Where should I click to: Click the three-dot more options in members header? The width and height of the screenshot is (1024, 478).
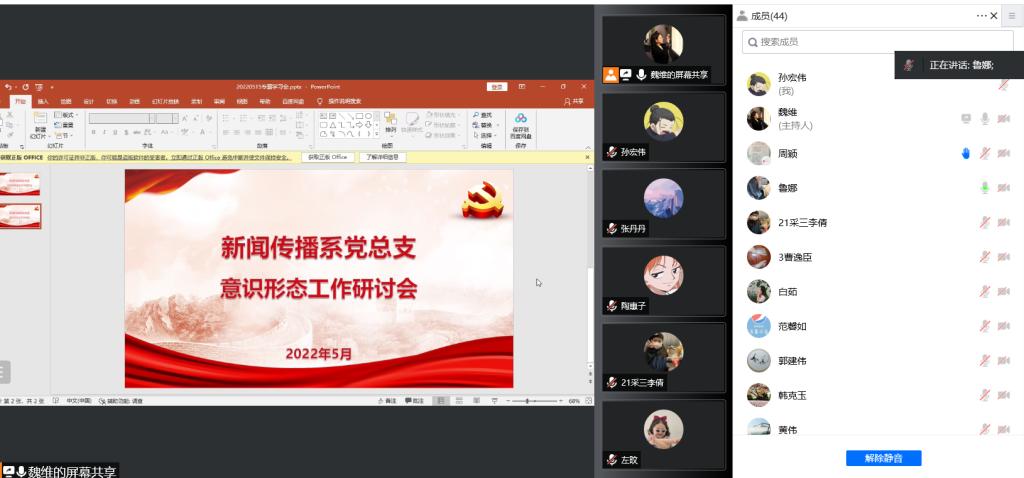tap(981, 16)
